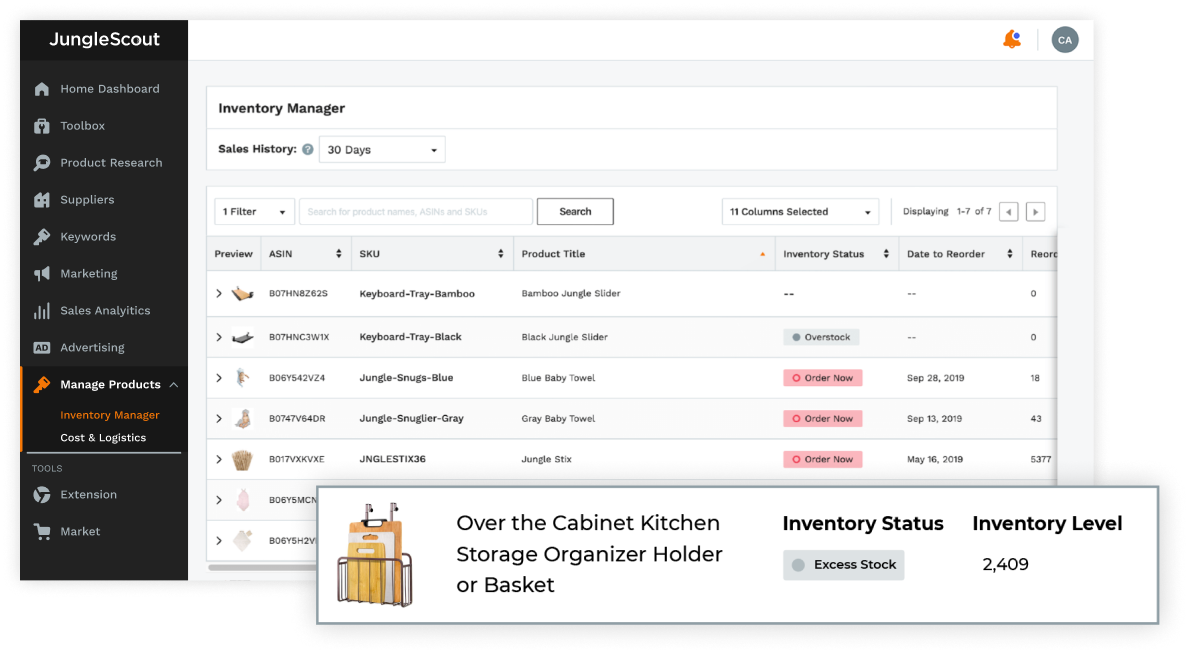Screen dimensions: 1190x655
Task: Click the Keywords key icon
Action: click(x=42, y=237)
